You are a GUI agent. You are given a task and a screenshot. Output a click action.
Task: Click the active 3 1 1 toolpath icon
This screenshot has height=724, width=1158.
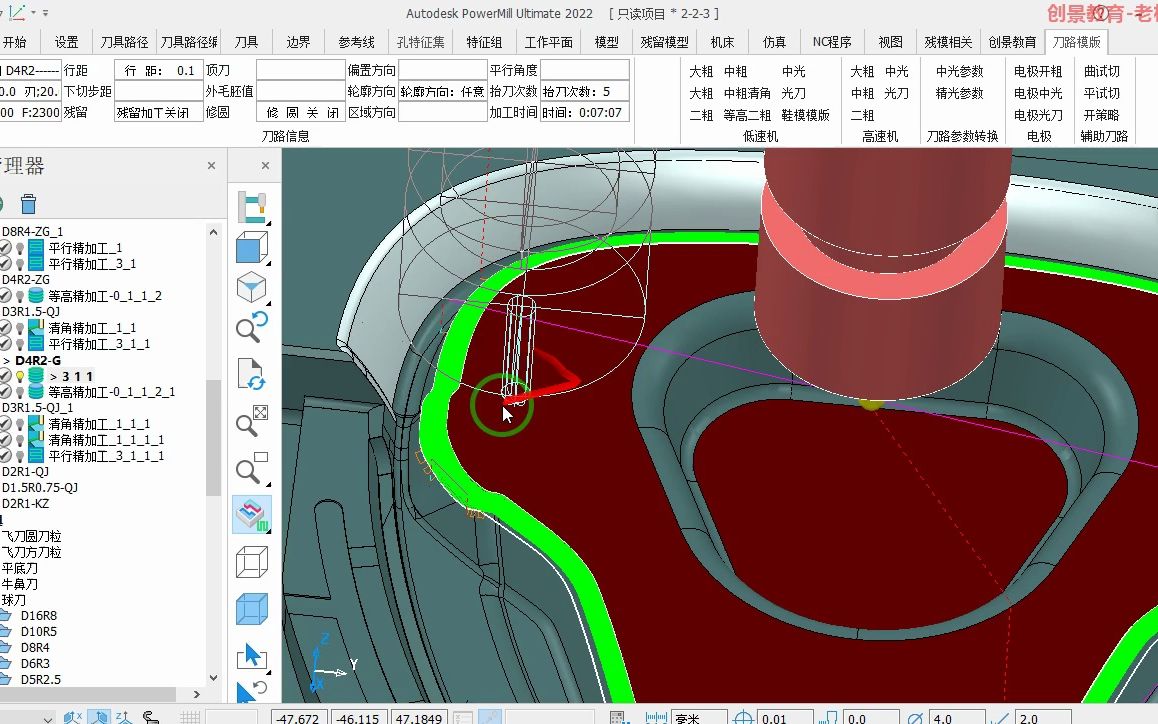(x=36, y=376)
